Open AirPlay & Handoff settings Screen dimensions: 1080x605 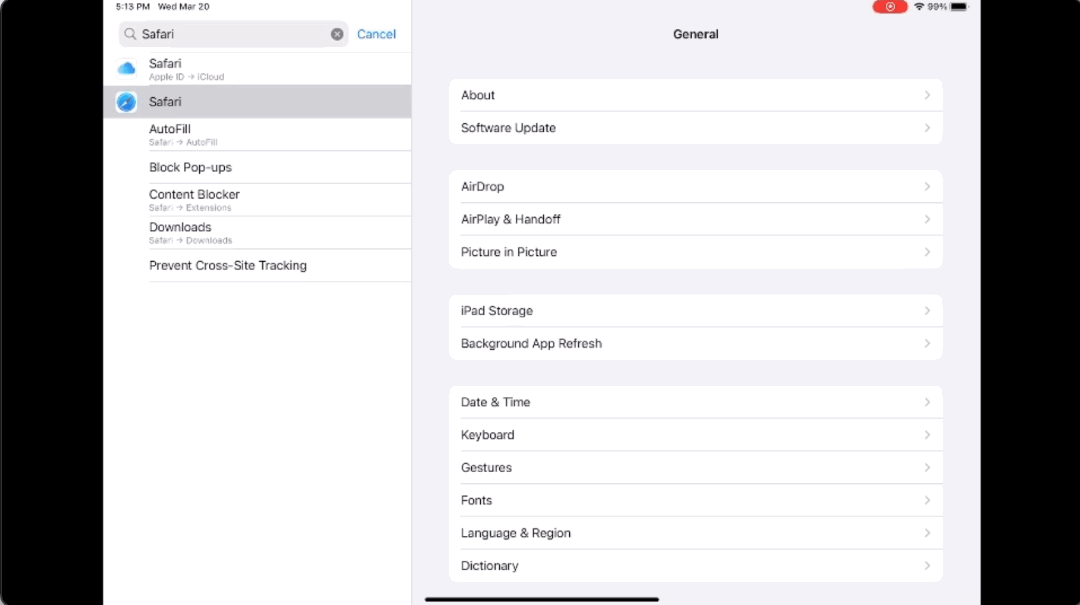click(x=695, y=219)
